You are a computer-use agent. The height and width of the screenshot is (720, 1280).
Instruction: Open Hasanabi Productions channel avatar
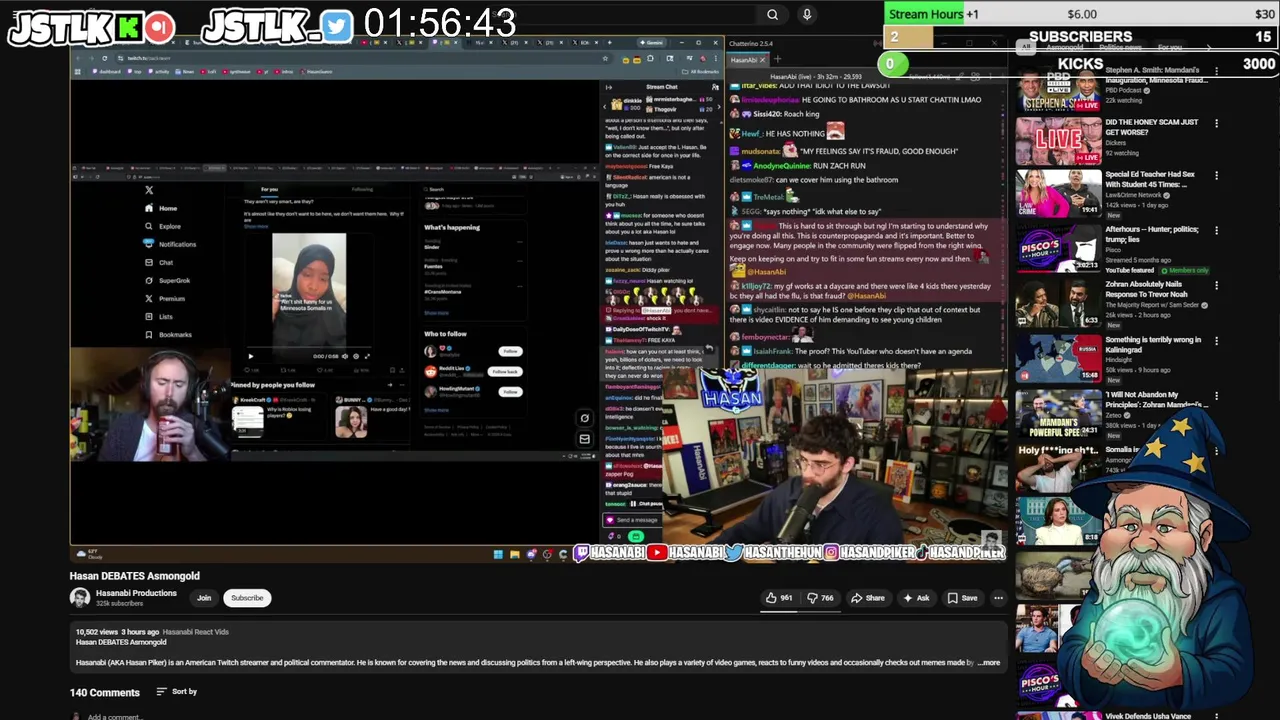(79, 598)
